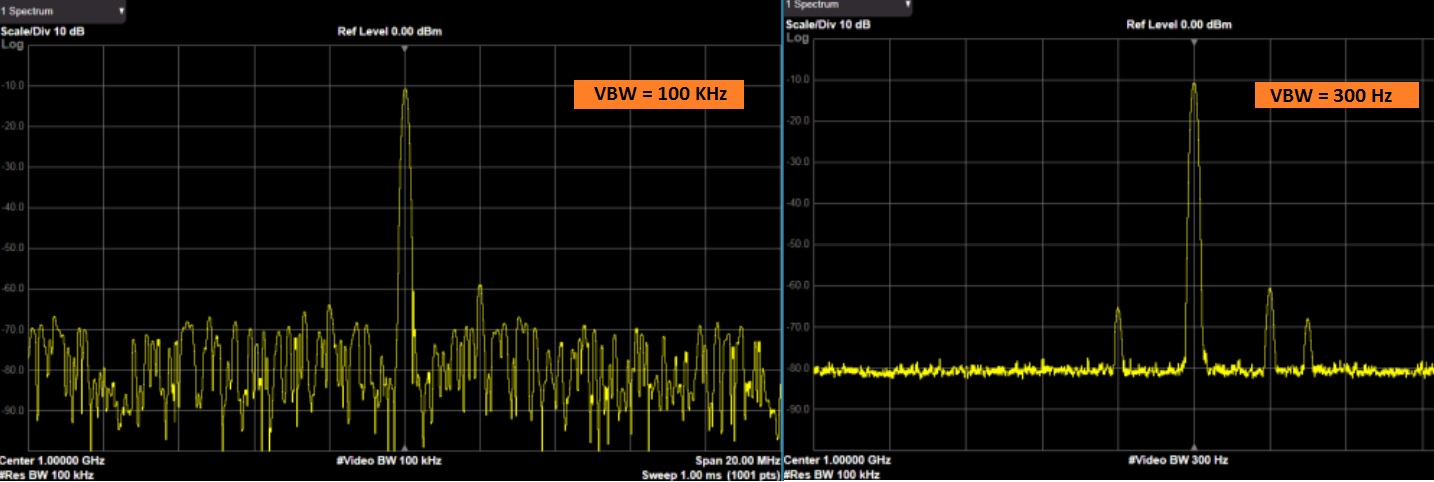
Task: Click #Res BW 100 kHz in left panel
Action: [x=47, y=474]
